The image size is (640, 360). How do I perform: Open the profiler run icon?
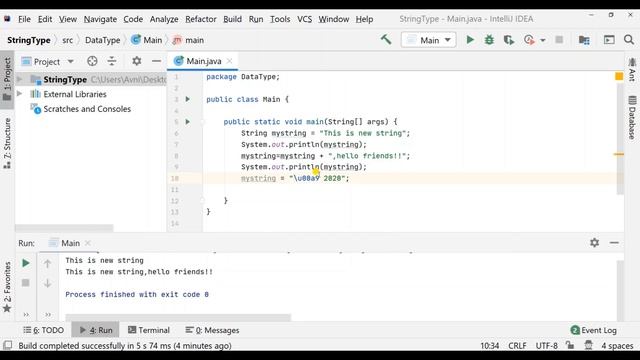(529, 40)
